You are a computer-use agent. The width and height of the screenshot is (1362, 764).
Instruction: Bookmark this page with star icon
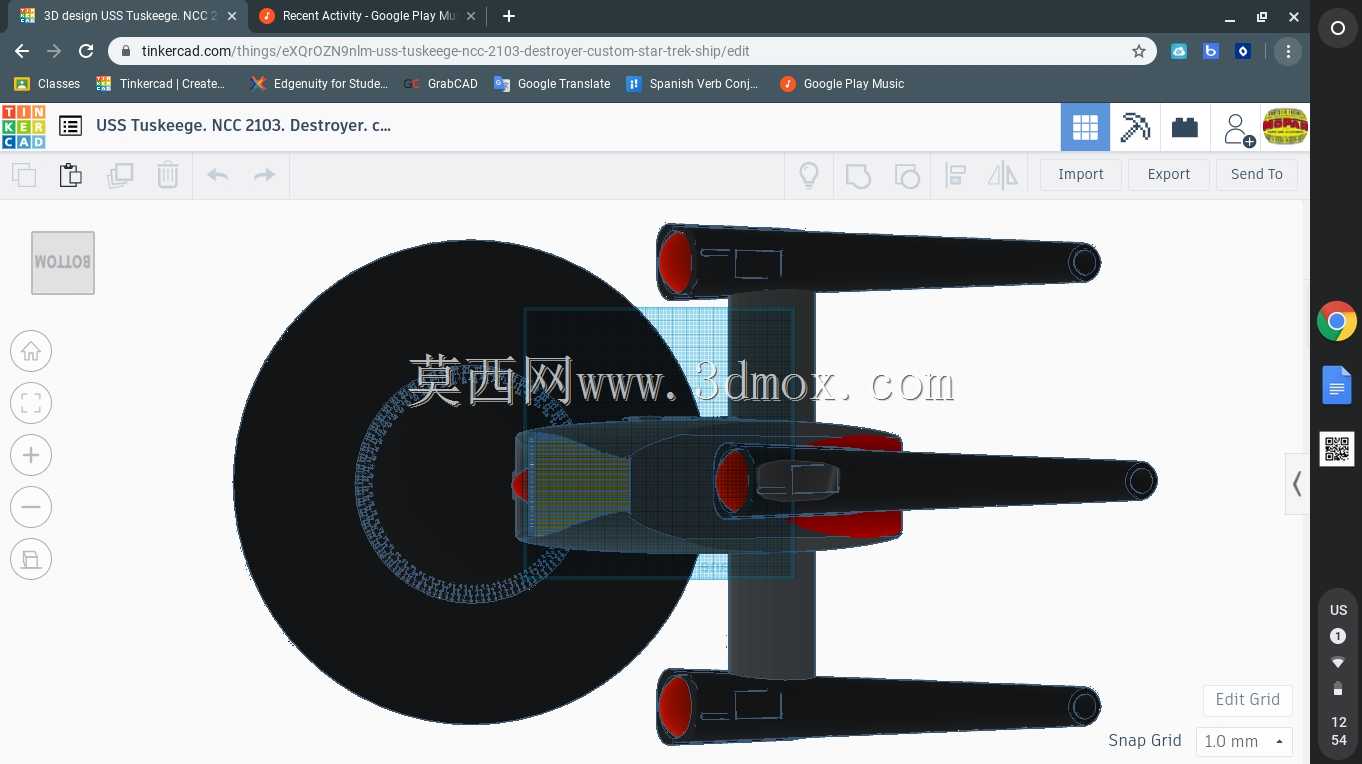(x=1138, y=51)
